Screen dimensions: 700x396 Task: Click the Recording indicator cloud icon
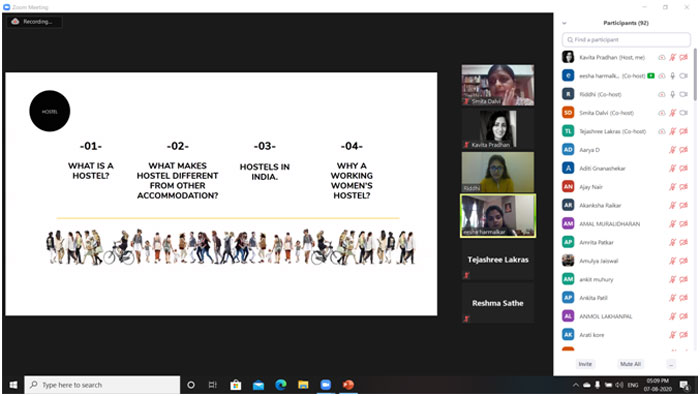coord(15,21)
